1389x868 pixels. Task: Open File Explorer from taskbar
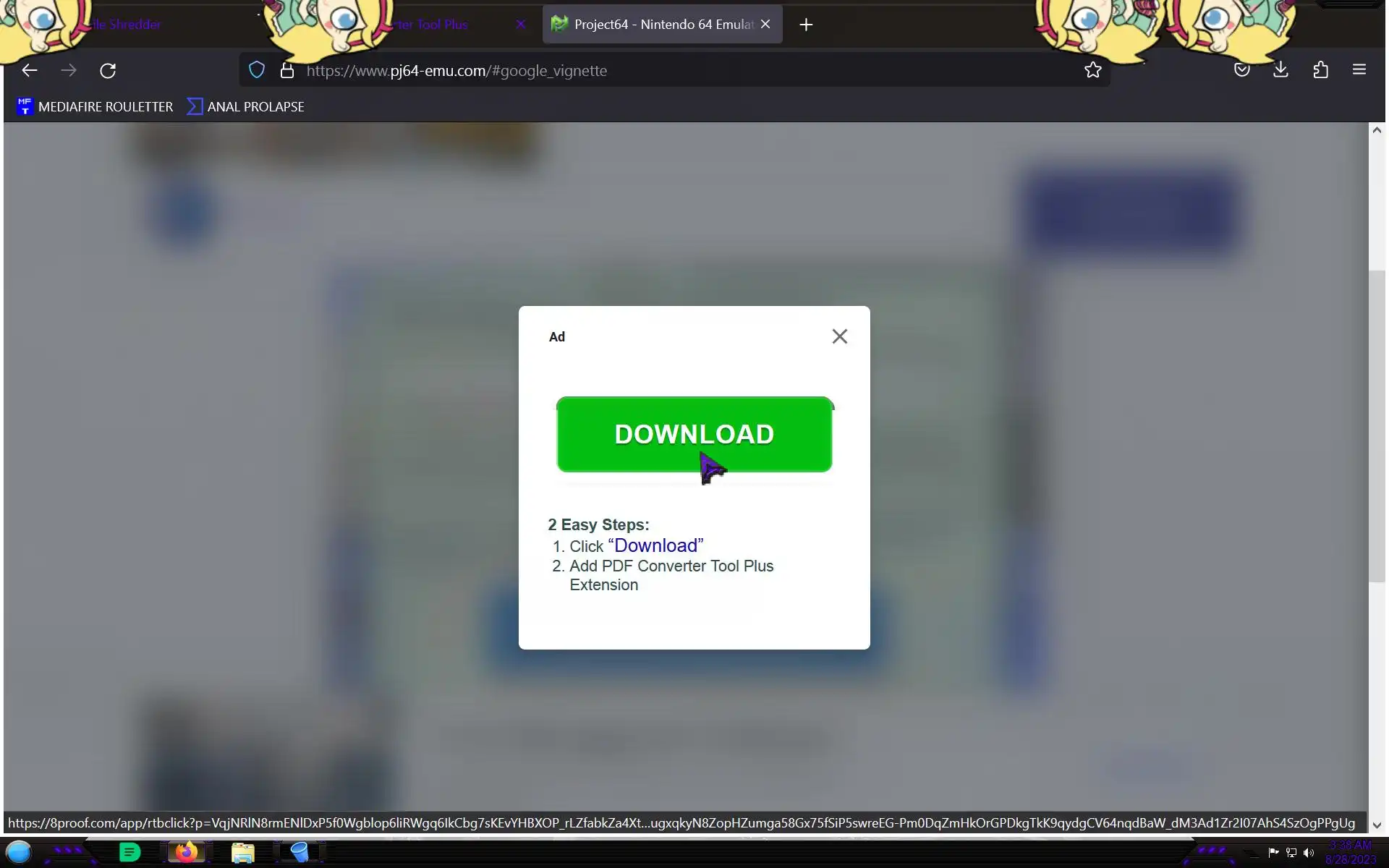point(243,853)
